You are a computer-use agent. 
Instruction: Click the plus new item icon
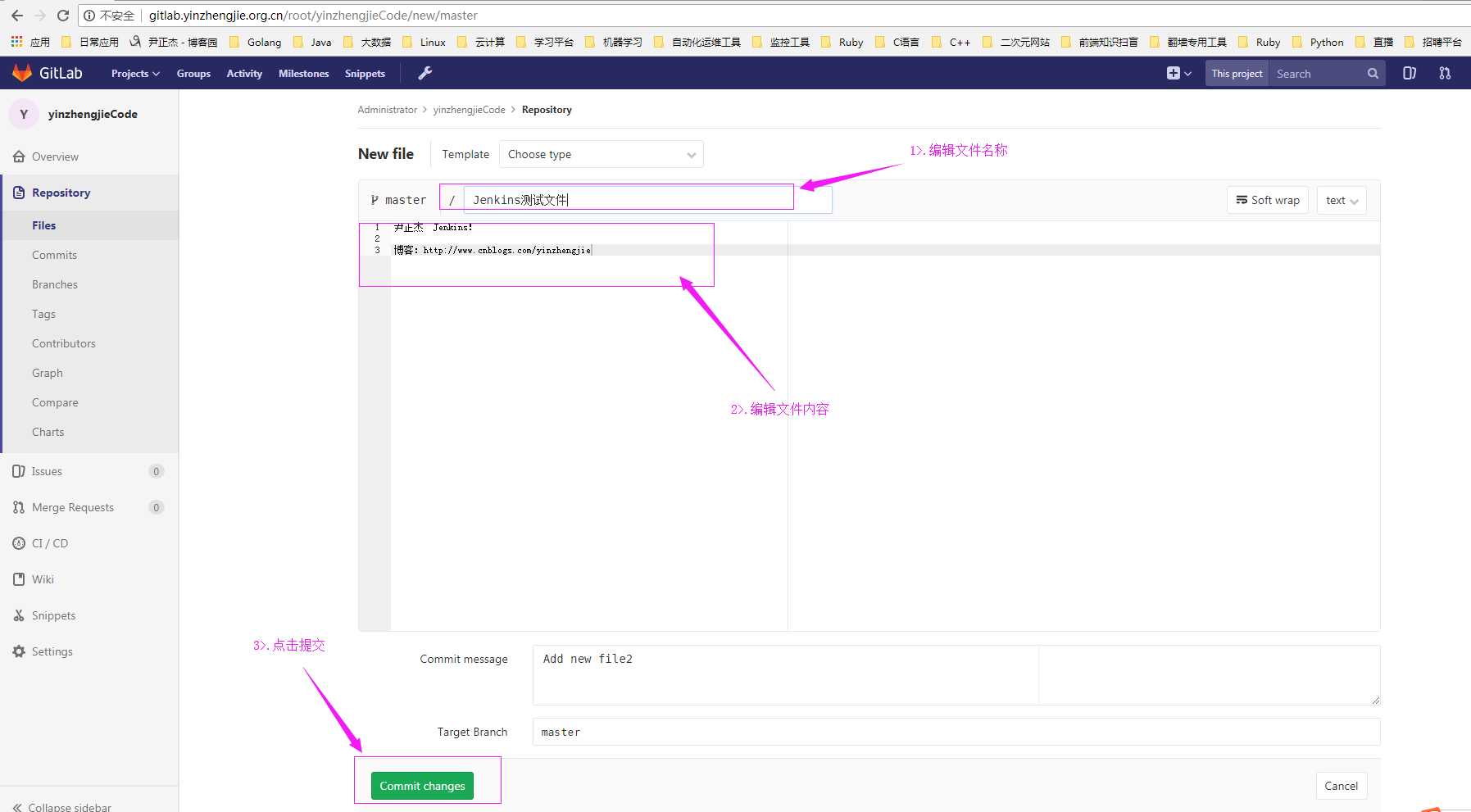1173,73
